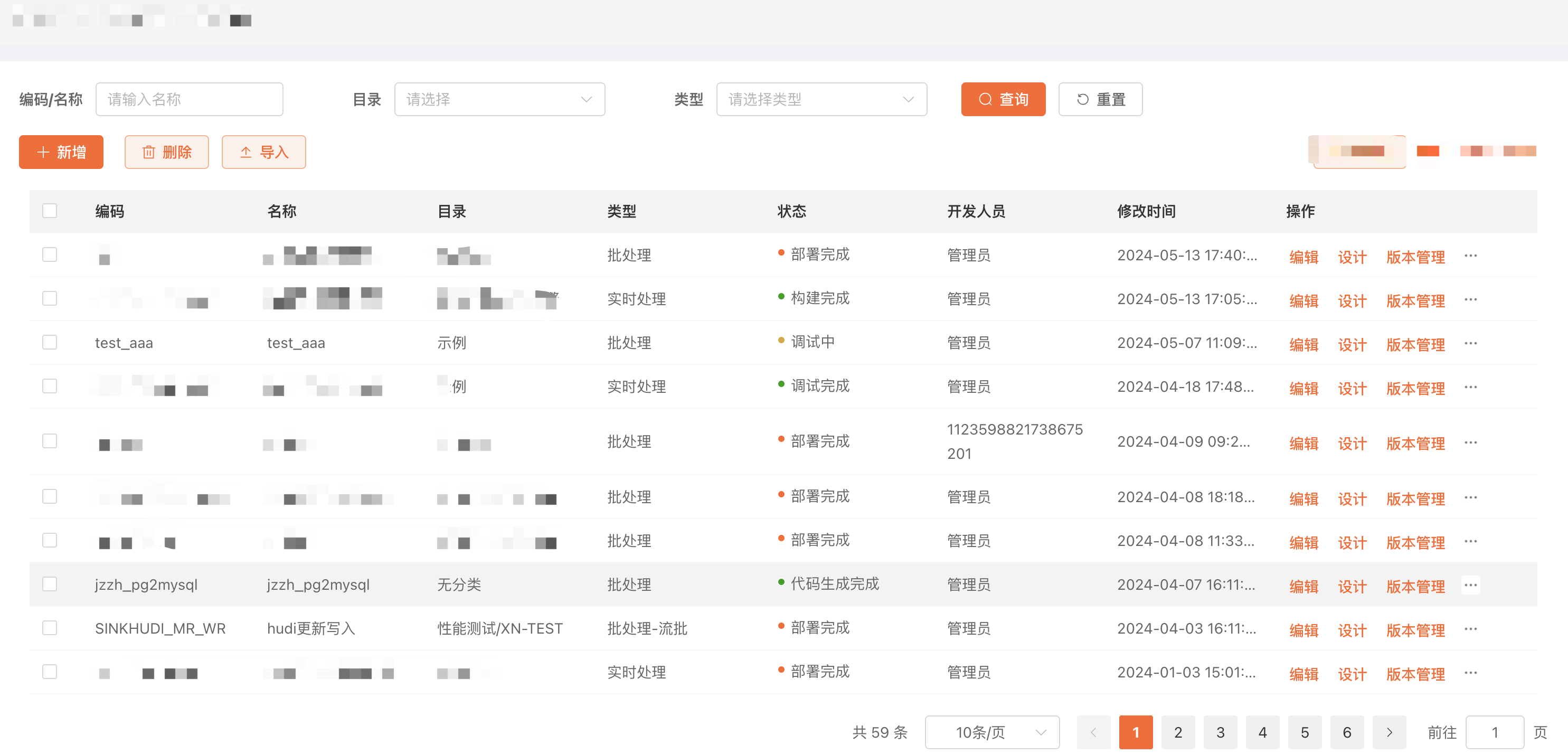Open more actions for 2024-04-09 row
Image resolution: width=1568 pixels, height=754 pixels.
click(x=1471, y=442)
